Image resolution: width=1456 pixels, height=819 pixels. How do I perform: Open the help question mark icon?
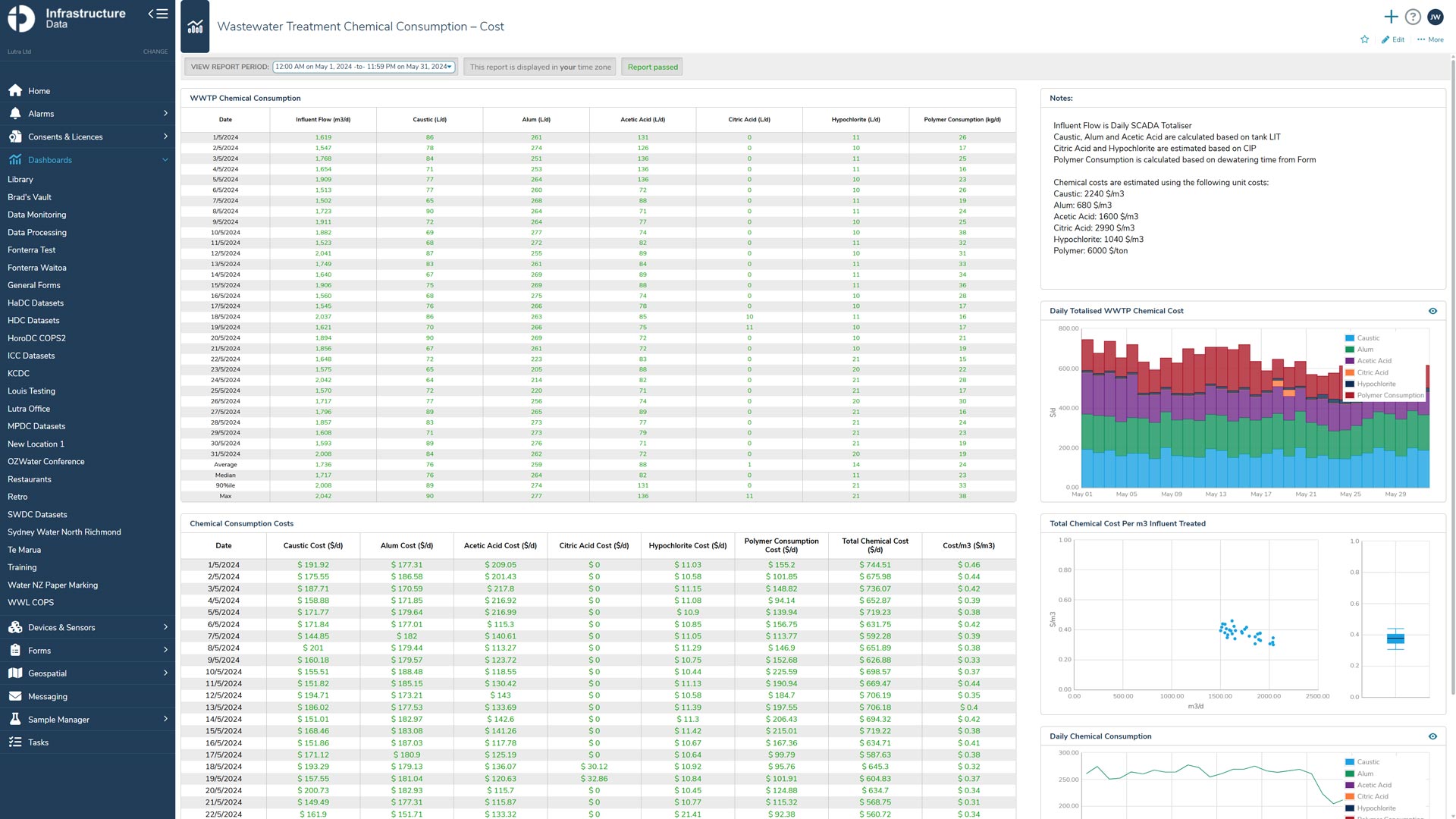coord(1413,17)
